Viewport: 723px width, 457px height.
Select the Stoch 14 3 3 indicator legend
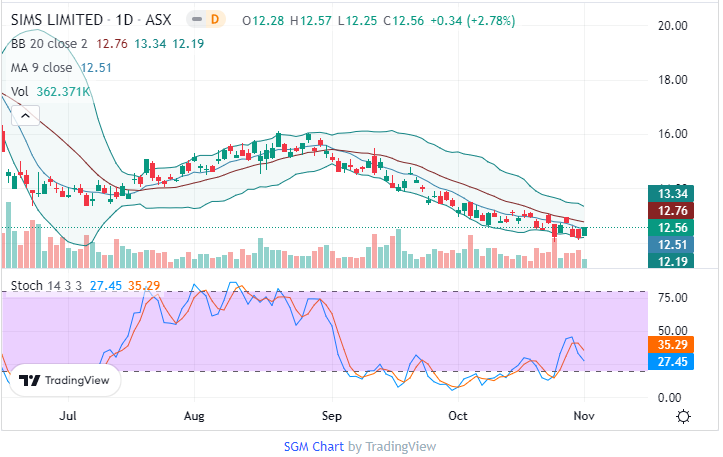(45, 286)
